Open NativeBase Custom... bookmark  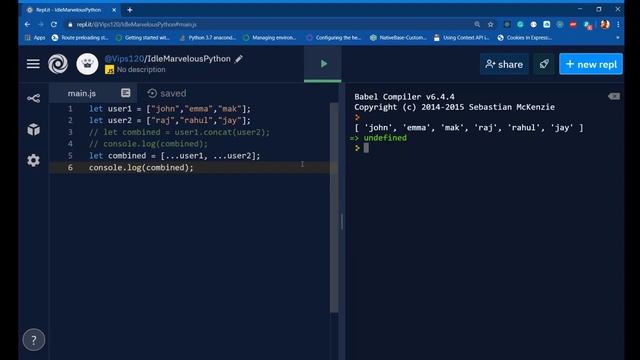(x=398, y=38)
